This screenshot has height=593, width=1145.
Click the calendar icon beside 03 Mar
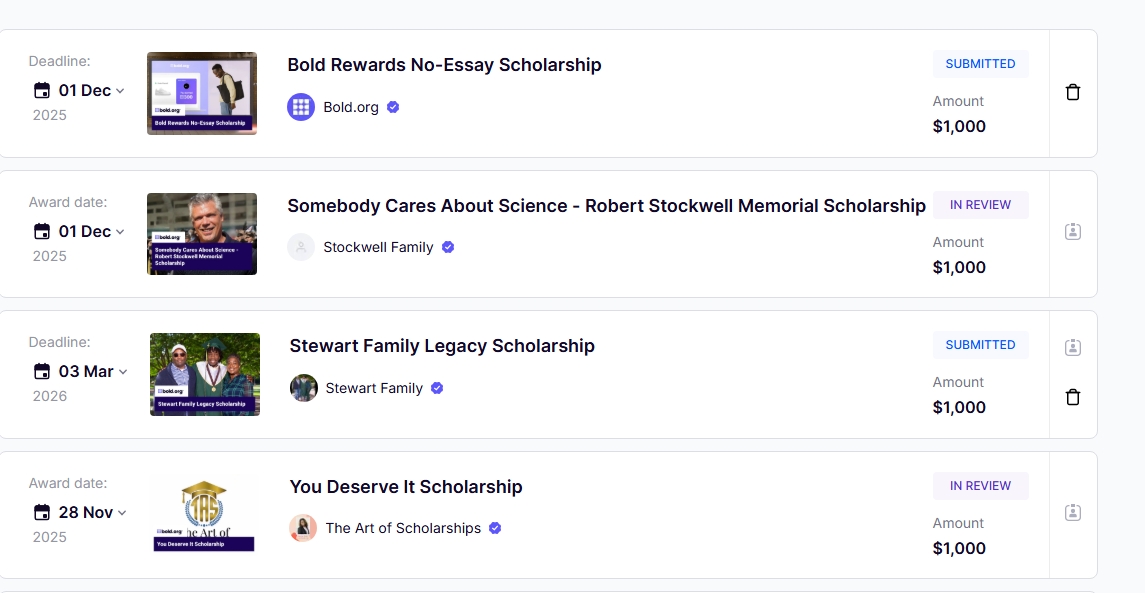pyautogui.click(x=42, y=372)
